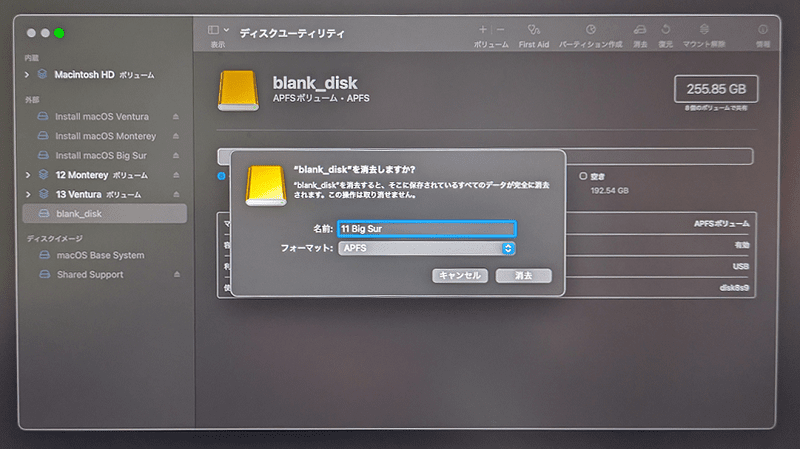
Task: Eject the 12 Monterey volume
Action: pos(176,175)
